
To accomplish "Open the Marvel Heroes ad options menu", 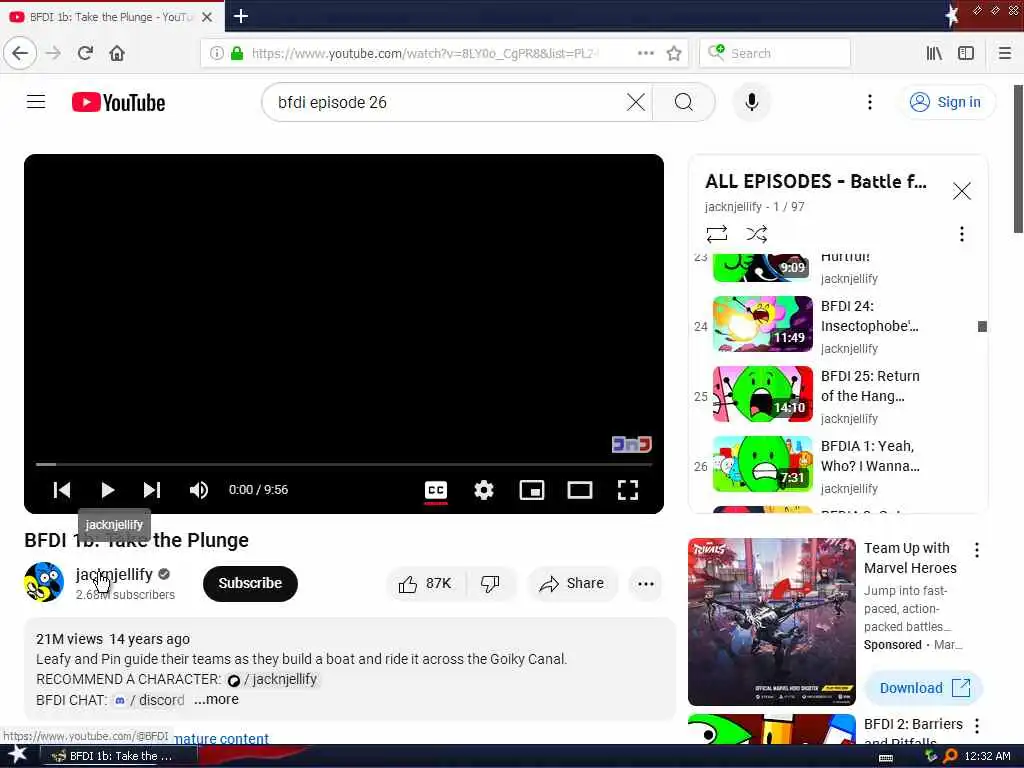I will [x=976, y=550].
